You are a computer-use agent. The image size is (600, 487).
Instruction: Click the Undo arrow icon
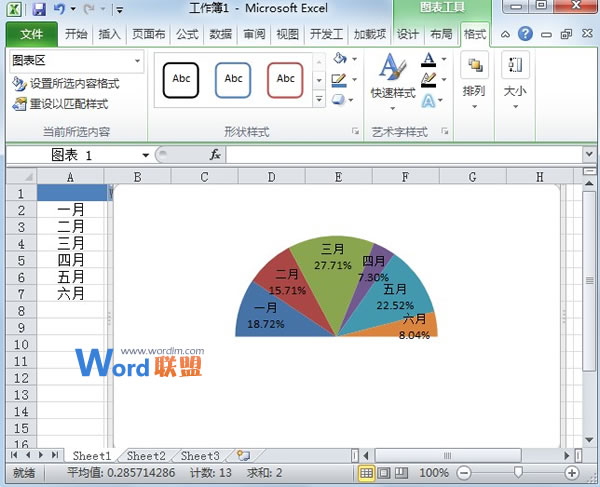(59, 9)
